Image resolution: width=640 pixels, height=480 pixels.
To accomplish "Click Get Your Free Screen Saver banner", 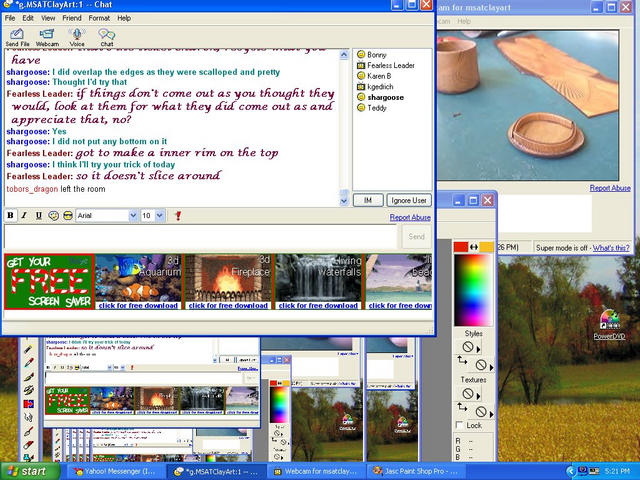I will 49,282.
